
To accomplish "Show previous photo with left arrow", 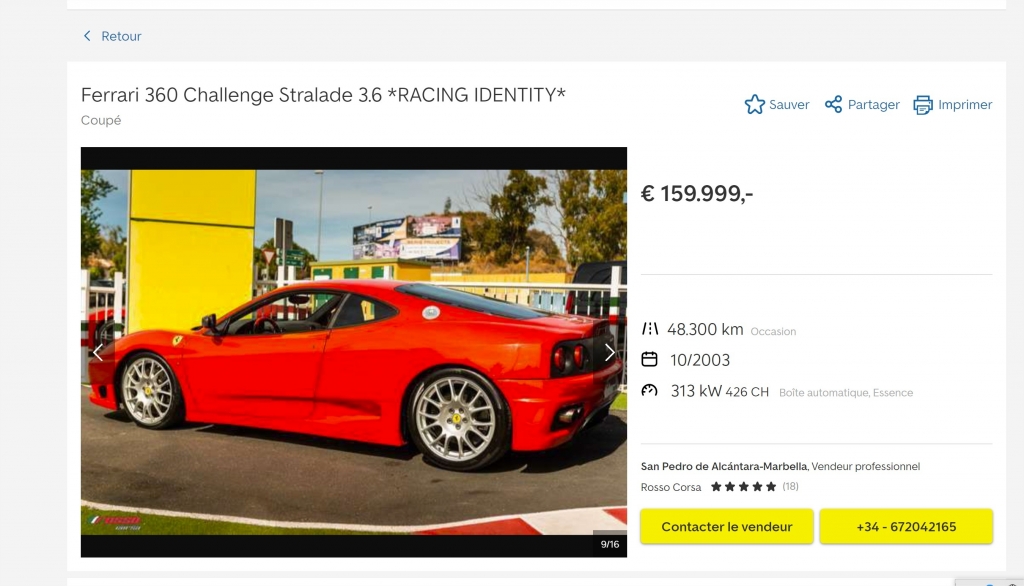I will (98, 353).
